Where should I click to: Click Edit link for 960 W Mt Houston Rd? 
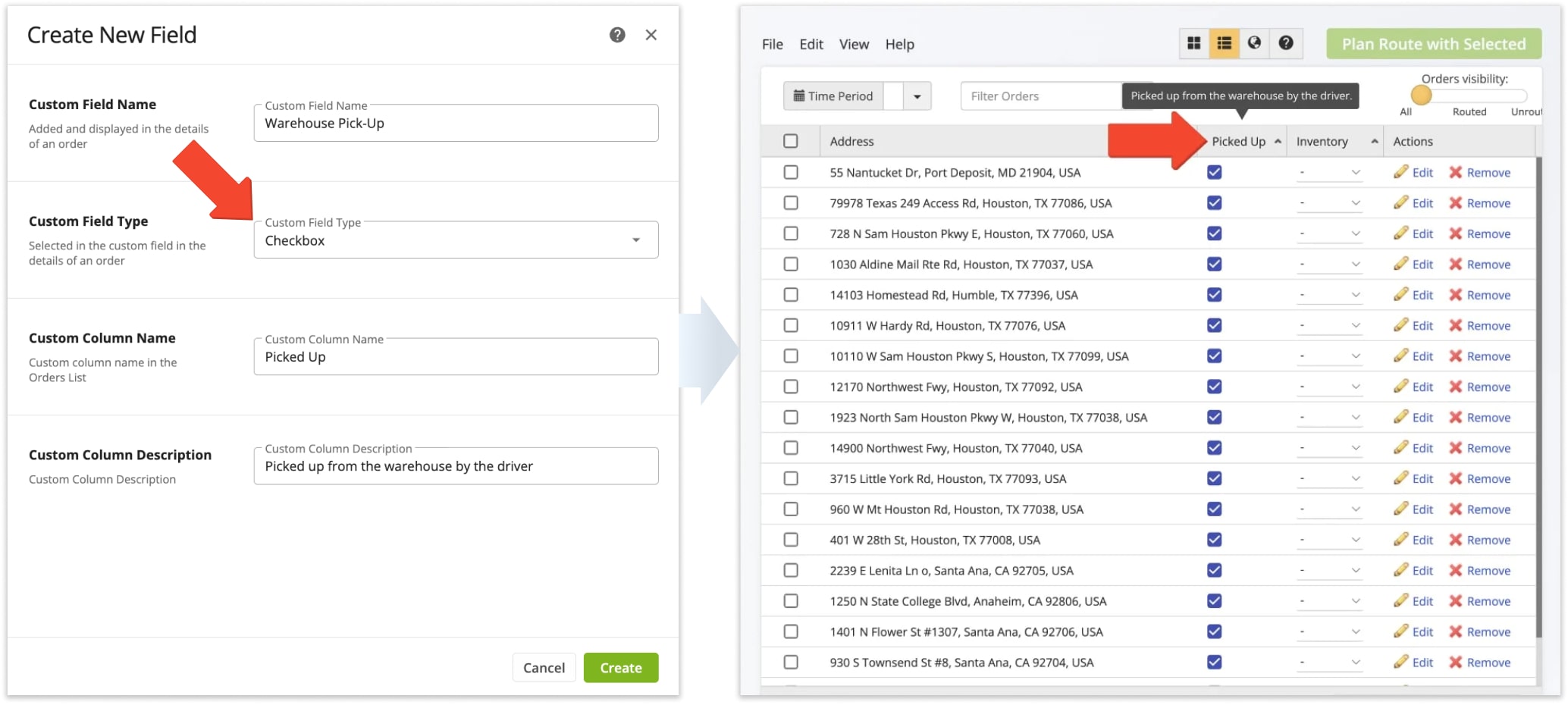coord(1422,509)
